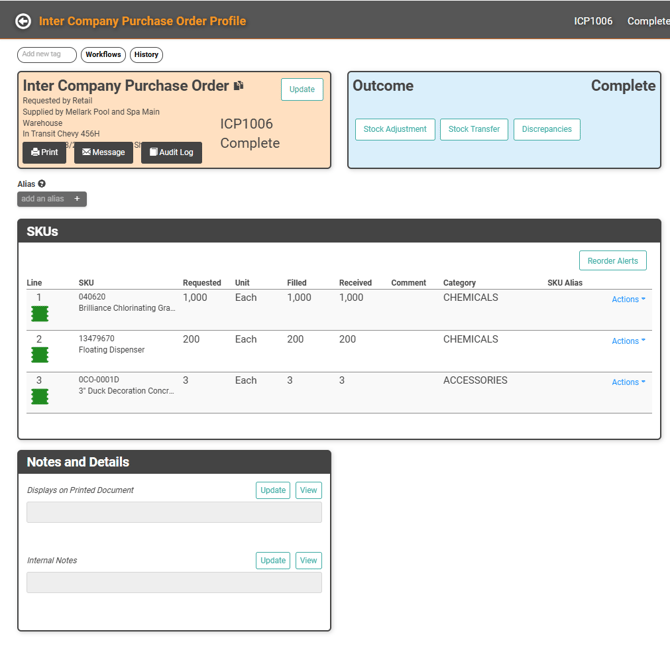Switch to the History tab
This screenshot has height=658, width=670.
146,55
